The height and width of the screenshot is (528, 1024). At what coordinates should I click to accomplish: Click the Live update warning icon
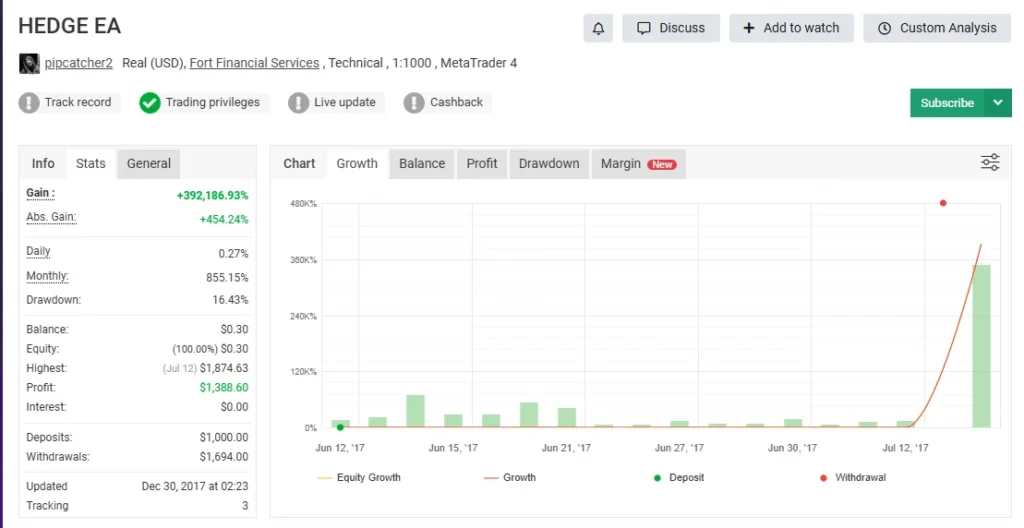pos(298,103)
